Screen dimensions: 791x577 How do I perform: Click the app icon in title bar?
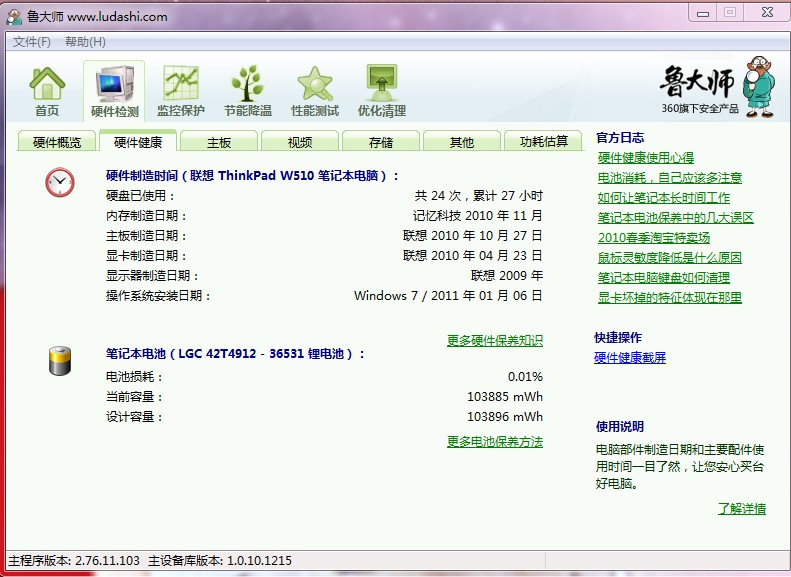(x=14, y=16)
